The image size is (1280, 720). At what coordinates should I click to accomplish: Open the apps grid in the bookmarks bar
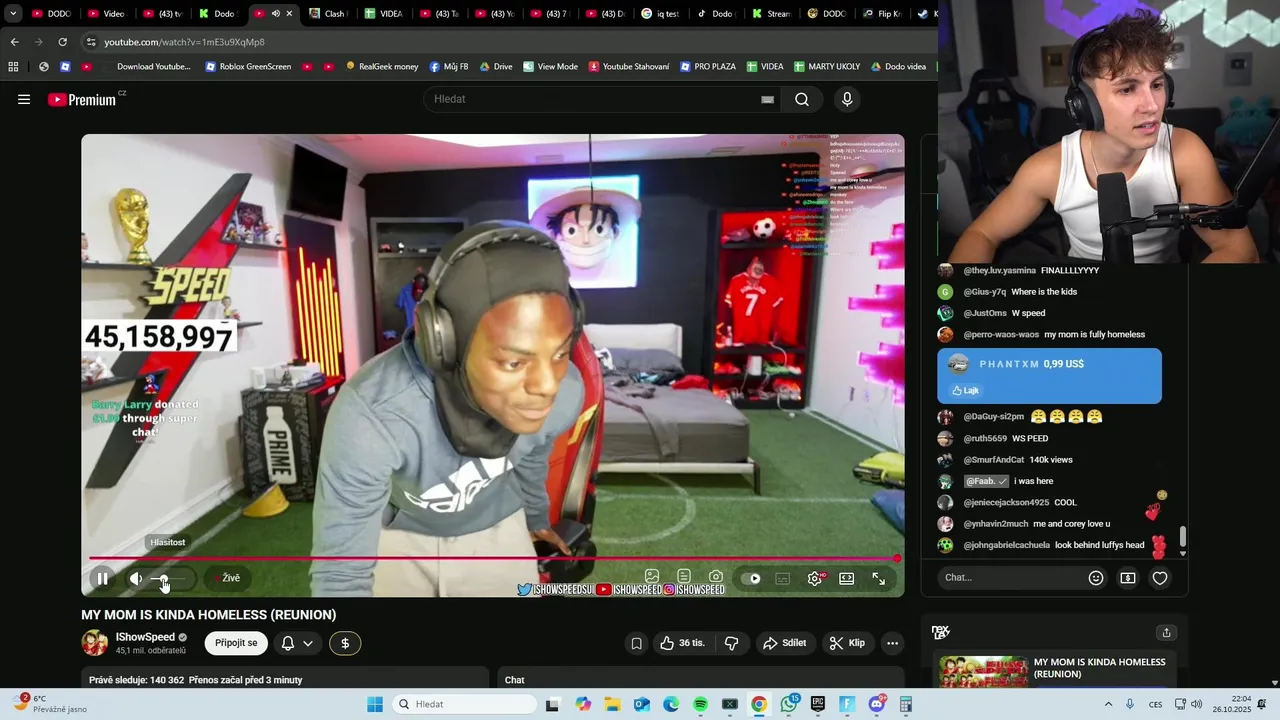pyautogui.click(x=13, y=67)
